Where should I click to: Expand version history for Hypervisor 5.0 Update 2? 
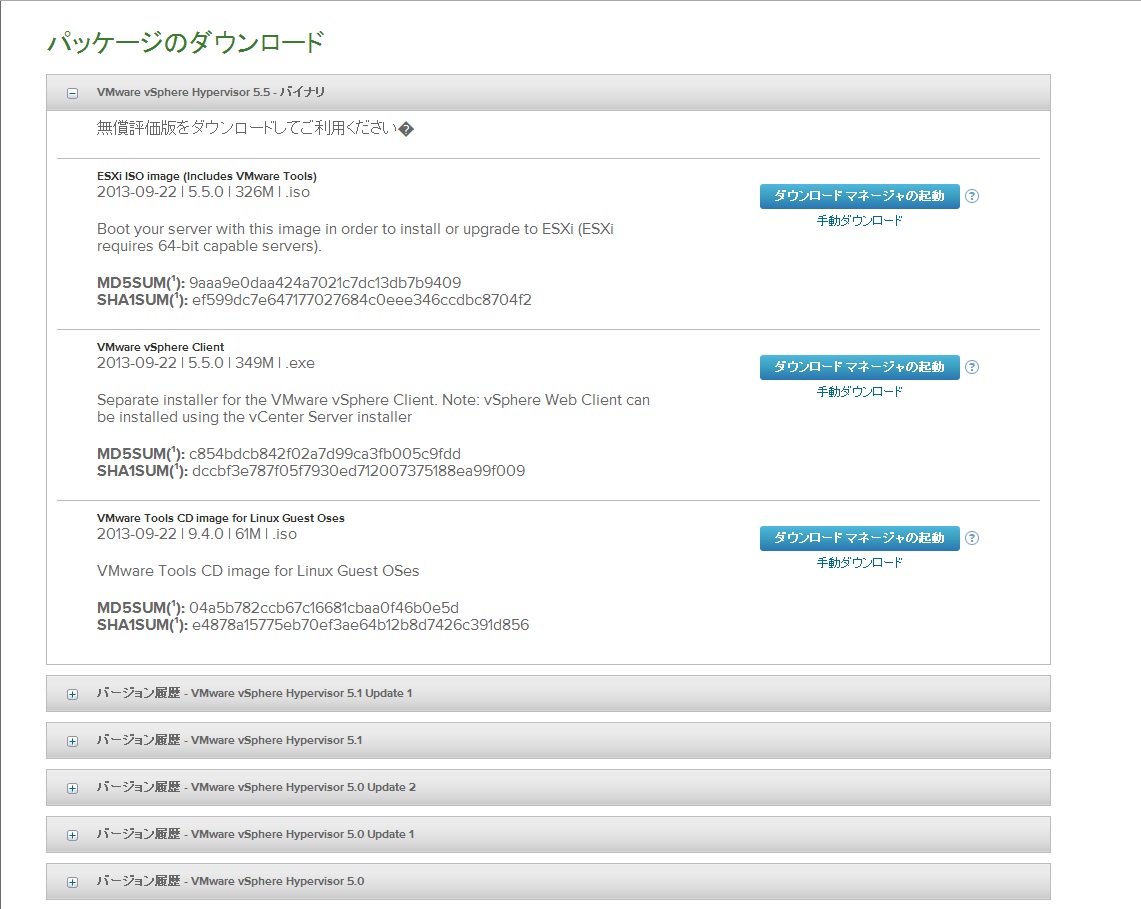72,788
